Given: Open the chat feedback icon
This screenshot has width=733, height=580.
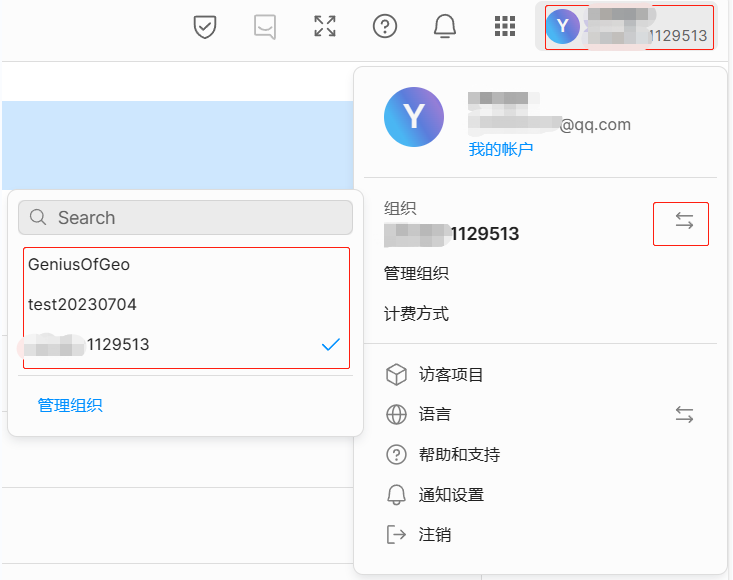Looking at the screenshot, I should point(265,27).
